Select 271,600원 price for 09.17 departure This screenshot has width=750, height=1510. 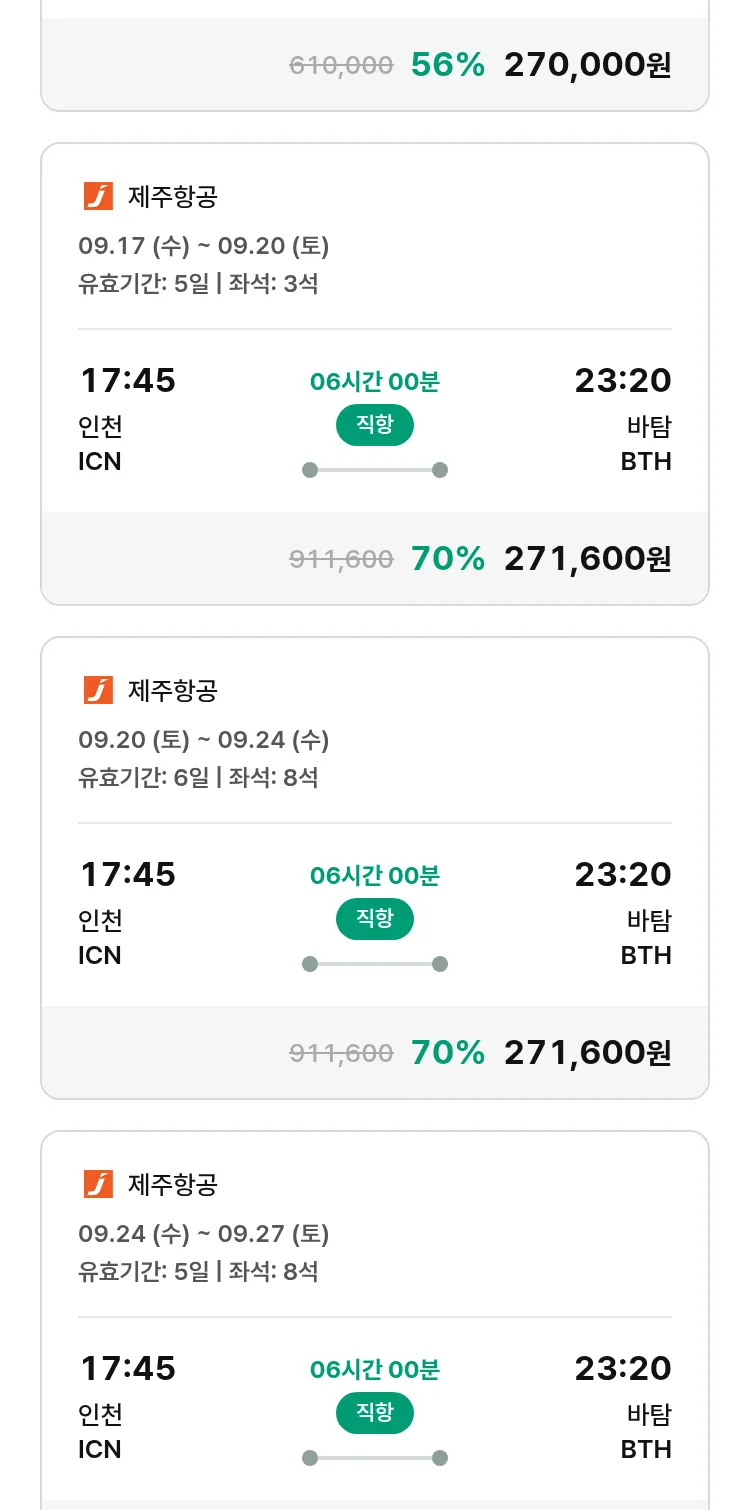click(x=587, y=559)
